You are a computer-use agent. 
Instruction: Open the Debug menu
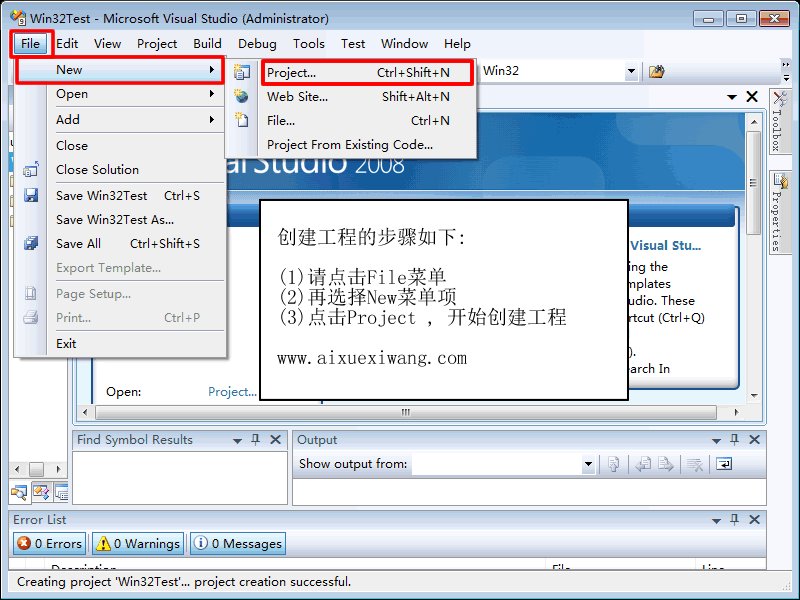pos(257,43)
